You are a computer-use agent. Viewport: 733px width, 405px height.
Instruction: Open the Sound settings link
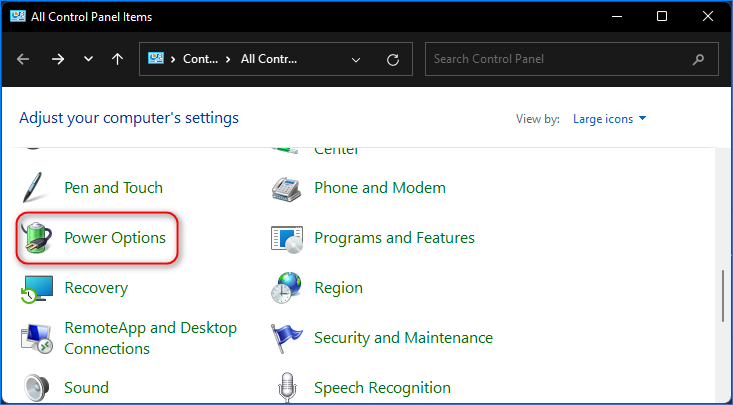[86, 387]
